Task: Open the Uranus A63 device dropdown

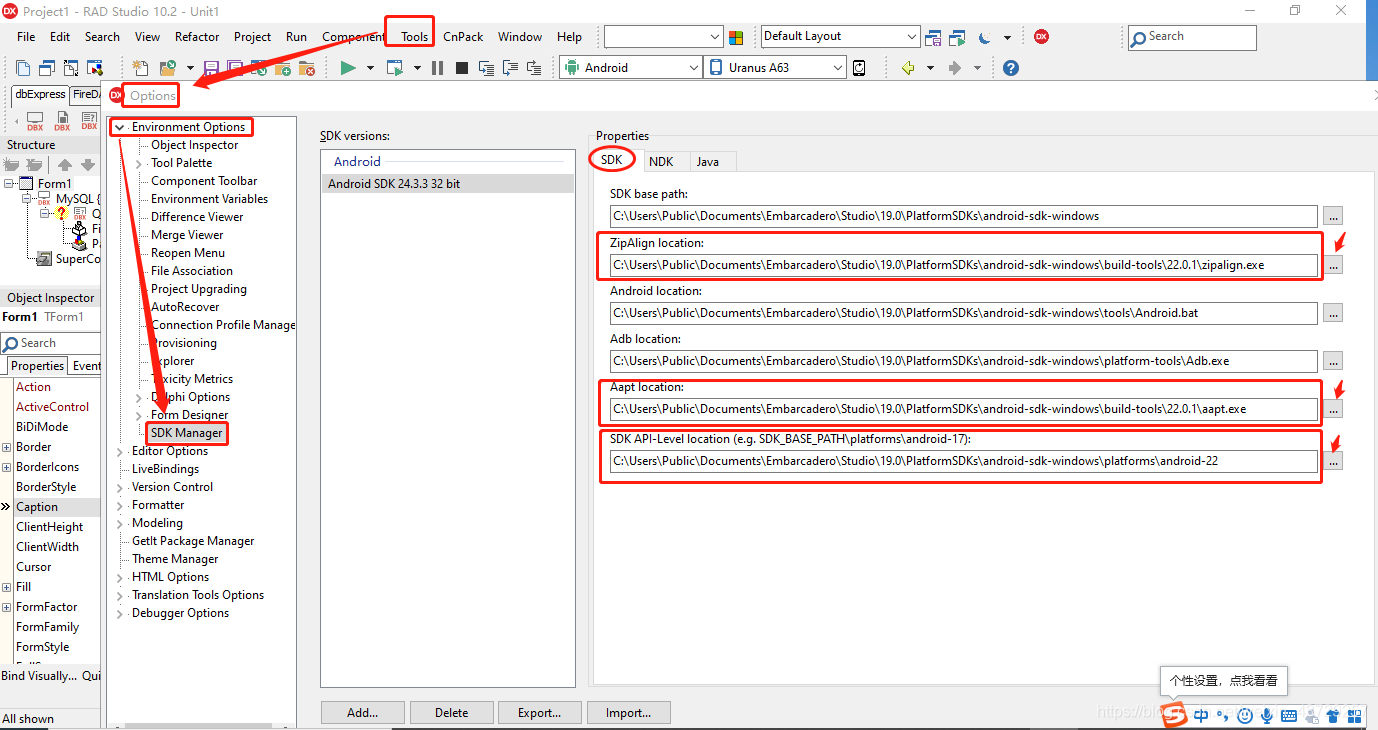Action: pos(838,68)
